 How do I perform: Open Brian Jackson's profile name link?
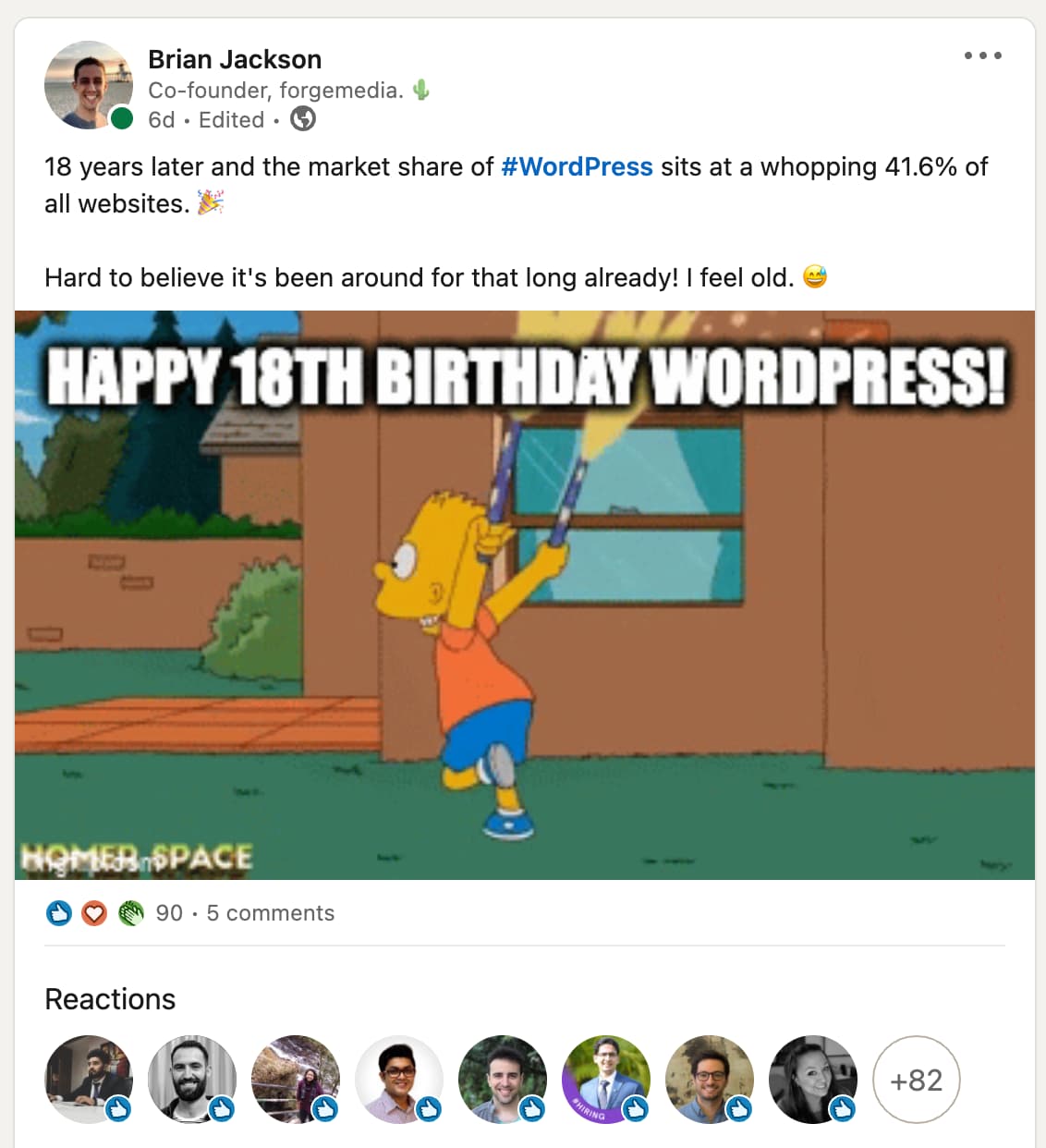coord(235,59)
